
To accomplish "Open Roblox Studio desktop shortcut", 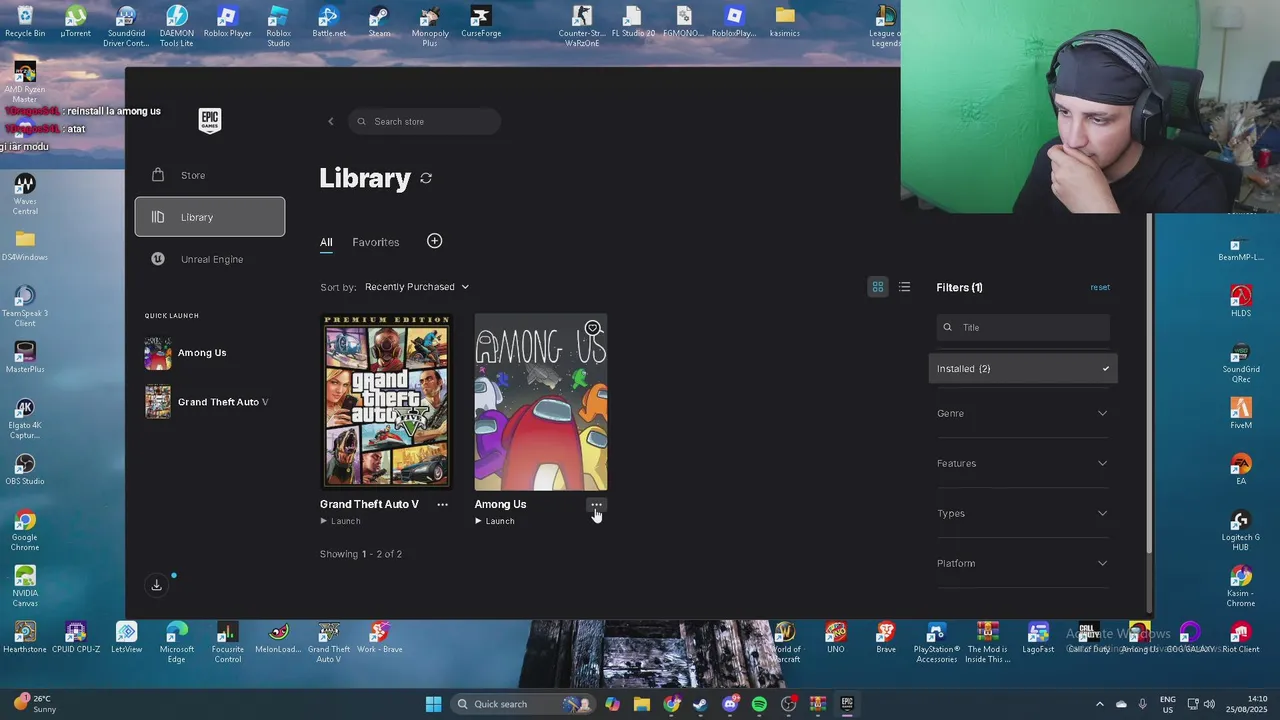I will pos(278,25).
